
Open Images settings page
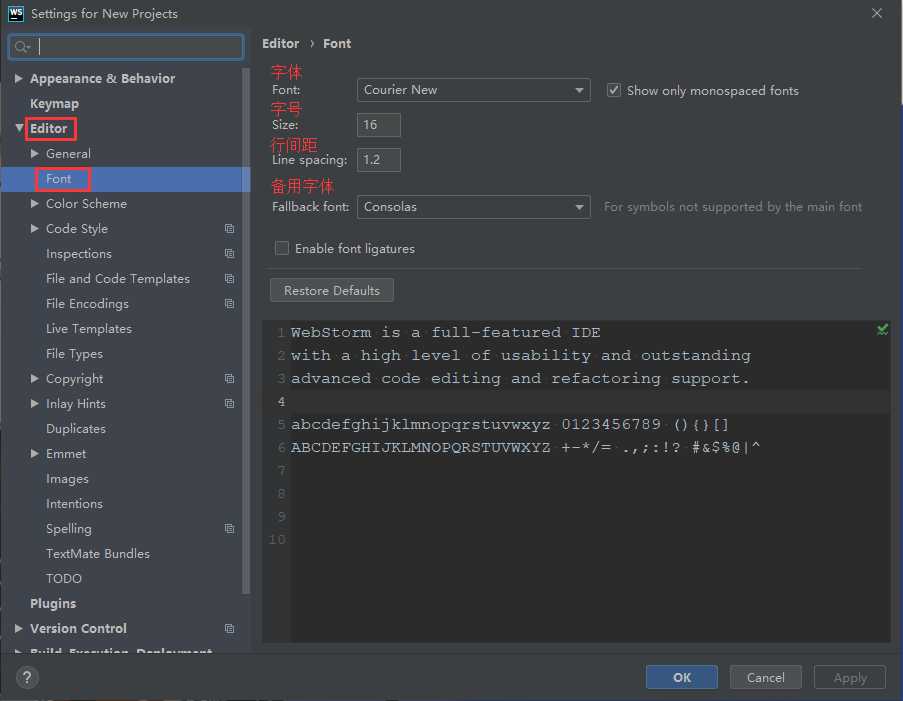(67, 479)
